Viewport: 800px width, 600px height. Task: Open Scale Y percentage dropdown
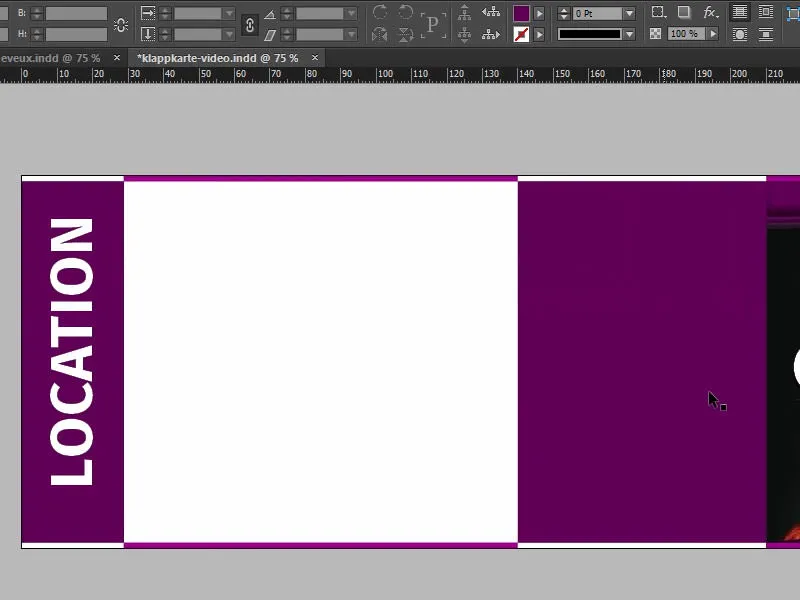tap(229, 34)
